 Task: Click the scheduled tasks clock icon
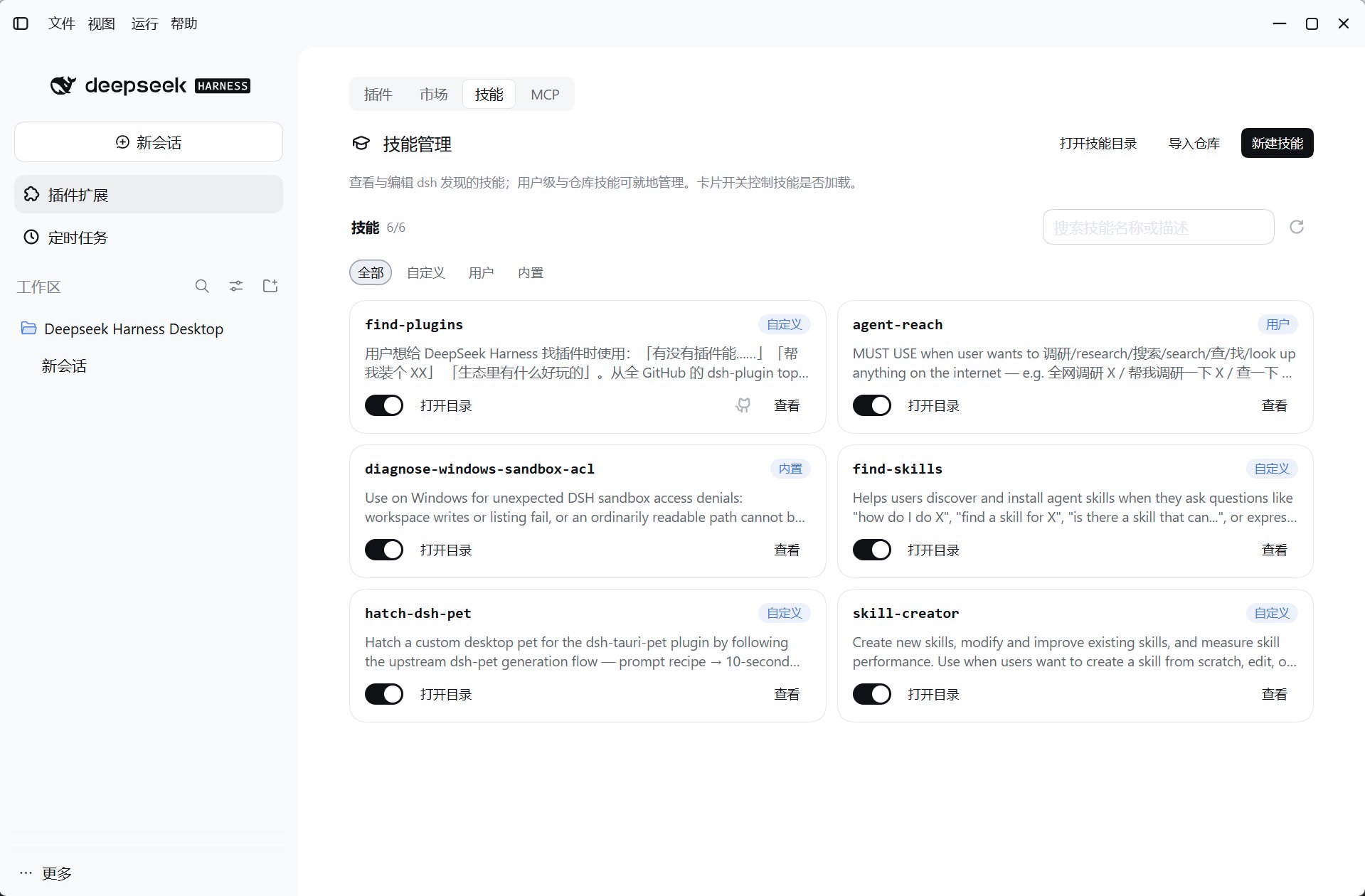click(31, 237)
